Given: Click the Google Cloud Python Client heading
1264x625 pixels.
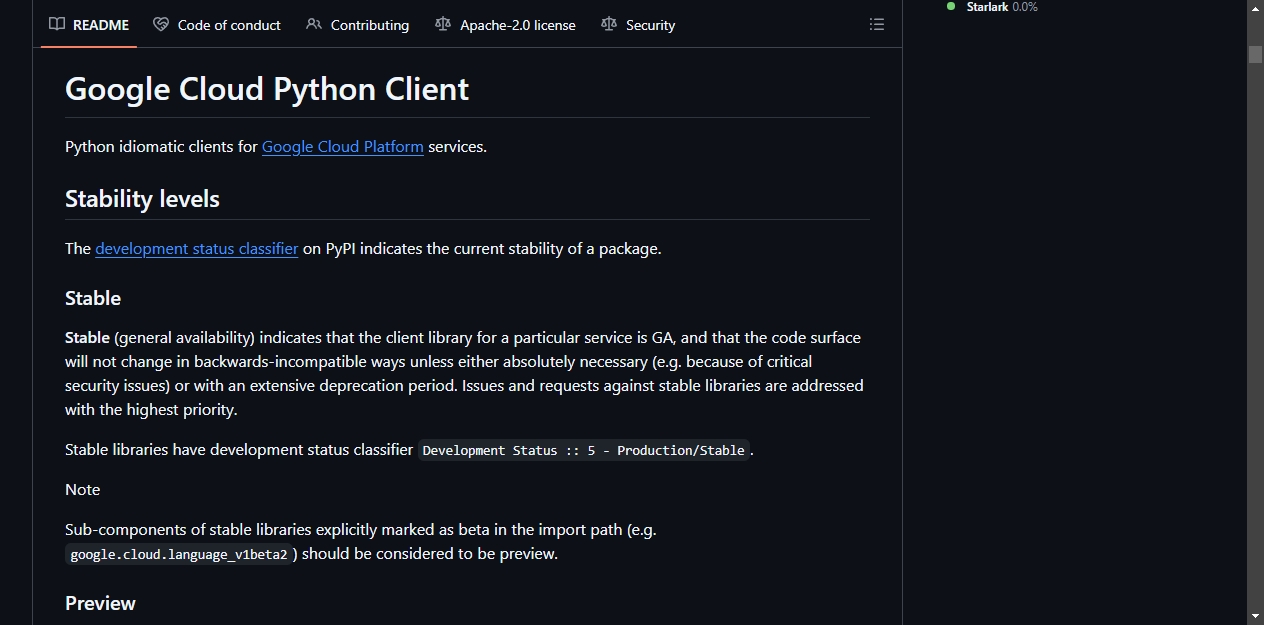Looking at the screenshot, I should [x=267, y=89].
